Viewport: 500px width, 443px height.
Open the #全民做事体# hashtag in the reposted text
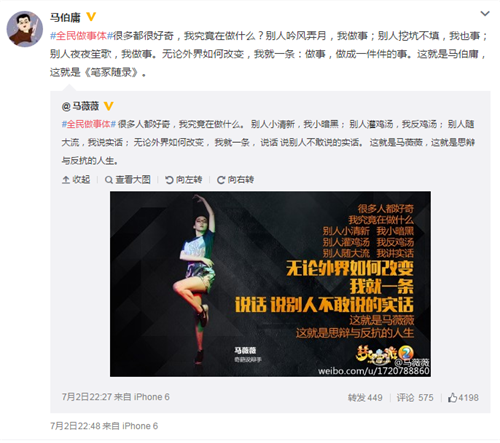89,124
